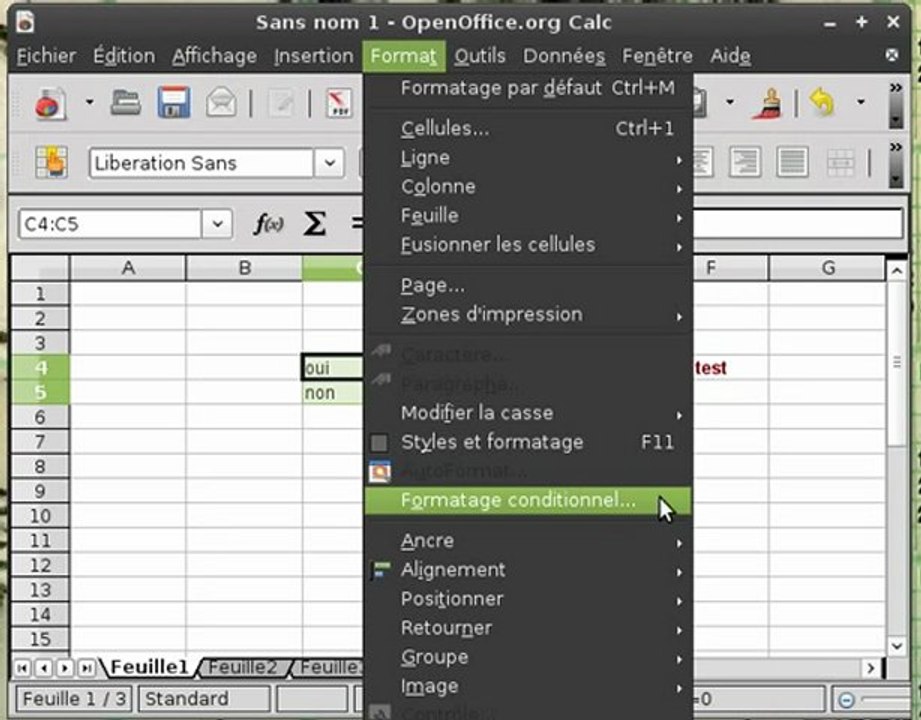Click vertical scrollbar down arrow
921x720 pixels.
pos(896,647)
